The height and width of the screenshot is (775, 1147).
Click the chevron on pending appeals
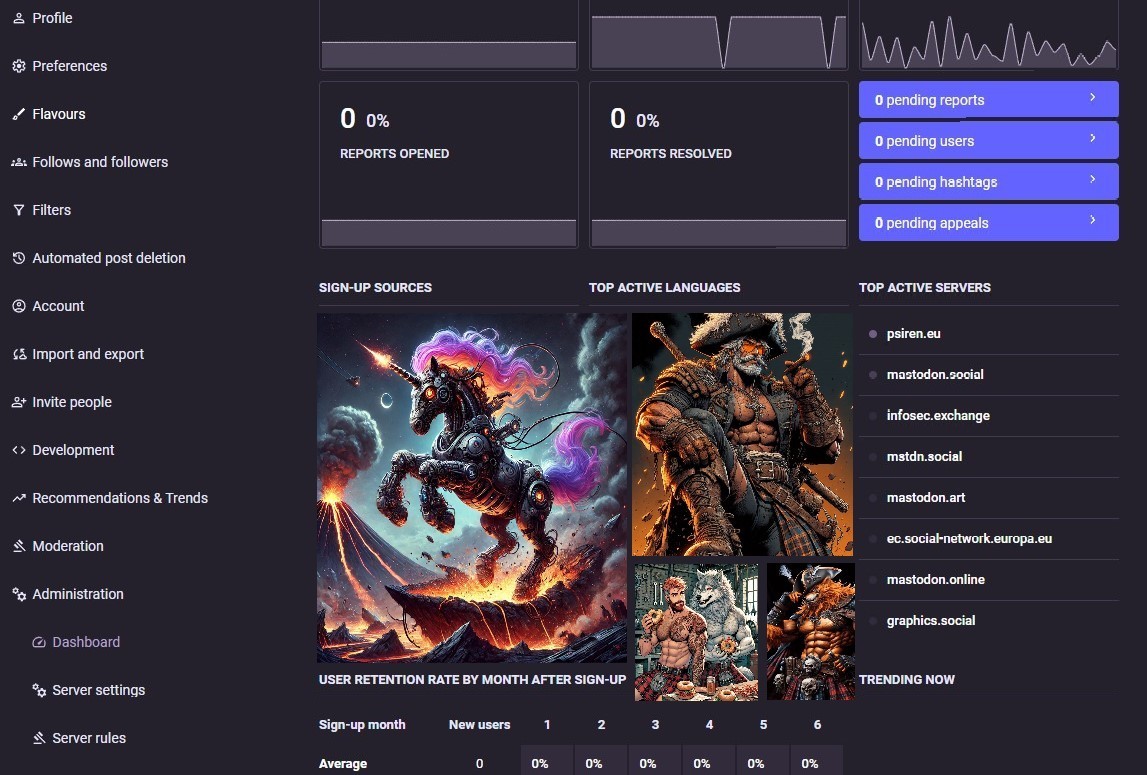click(1092, 220)
